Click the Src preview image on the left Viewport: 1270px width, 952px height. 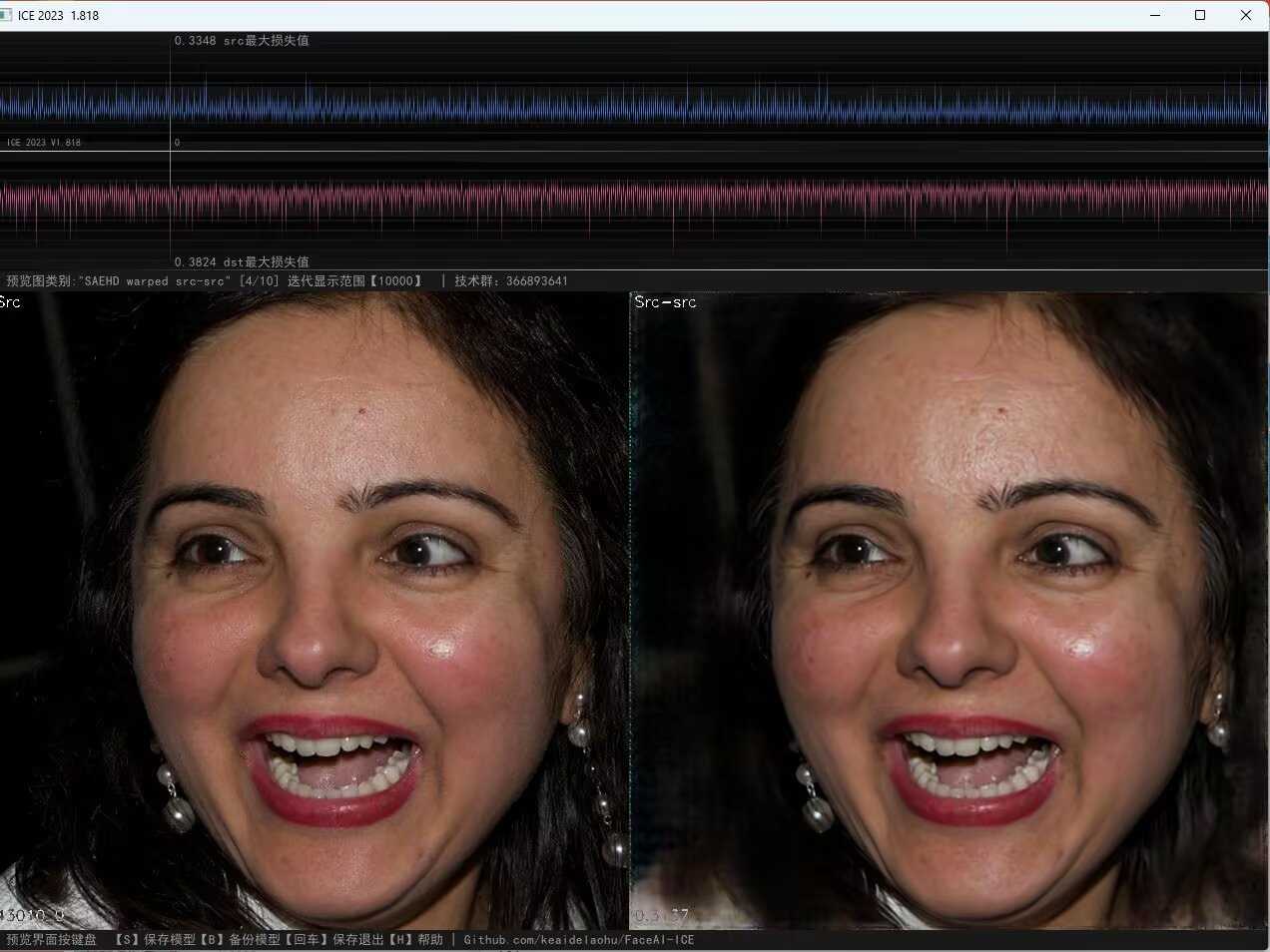click(x=314, y=609)
